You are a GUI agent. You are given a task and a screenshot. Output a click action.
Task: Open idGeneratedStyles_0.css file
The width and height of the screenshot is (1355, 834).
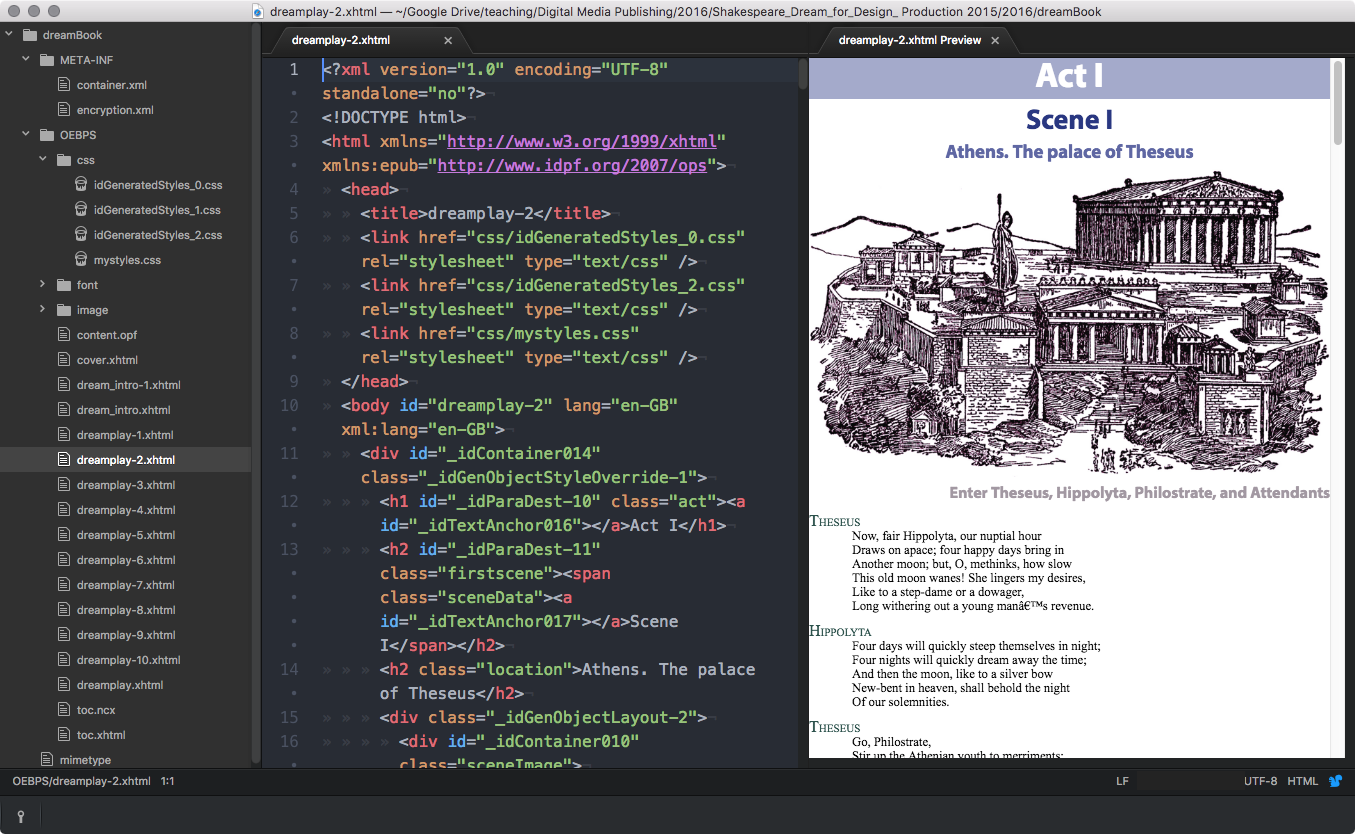(158, 185)
